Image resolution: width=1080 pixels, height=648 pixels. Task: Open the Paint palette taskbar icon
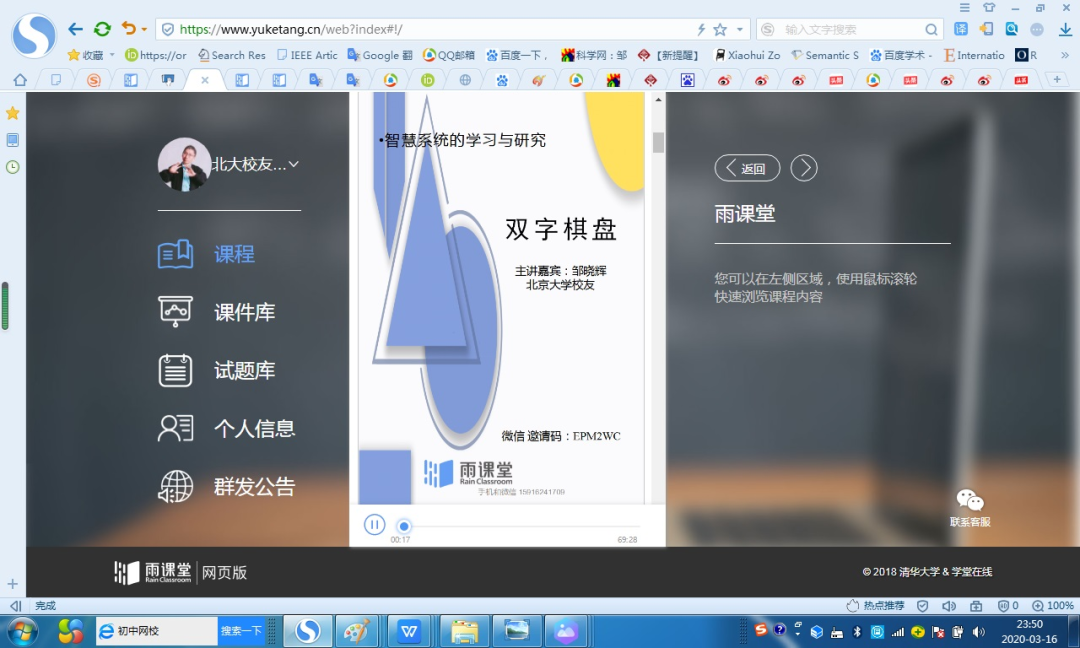click(357, 631)
